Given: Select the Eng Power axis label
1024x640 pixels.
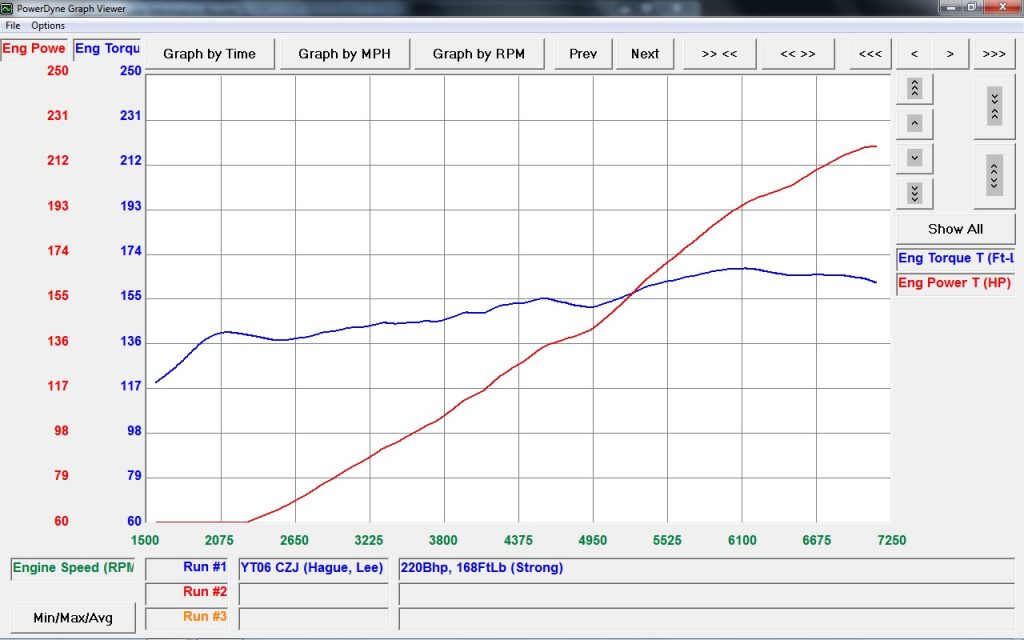Looking at the screenshot, I should (34, 49).
